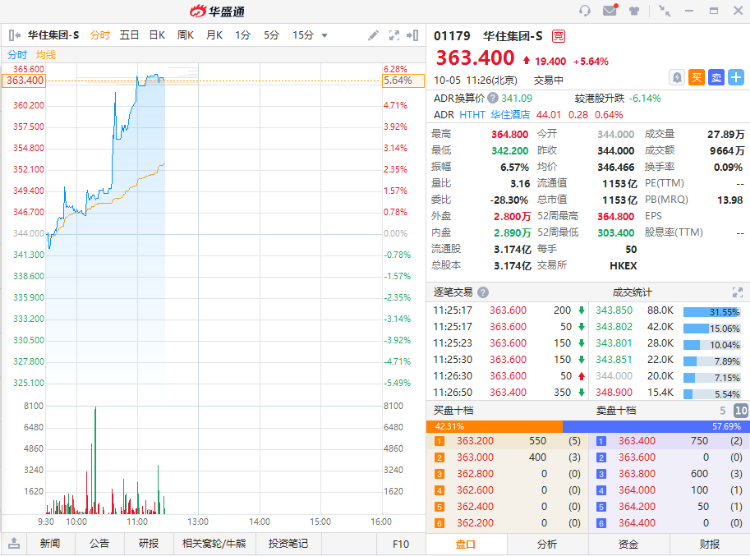
Task: Select the 盘口 order book tab
Action: pos(466,544)
